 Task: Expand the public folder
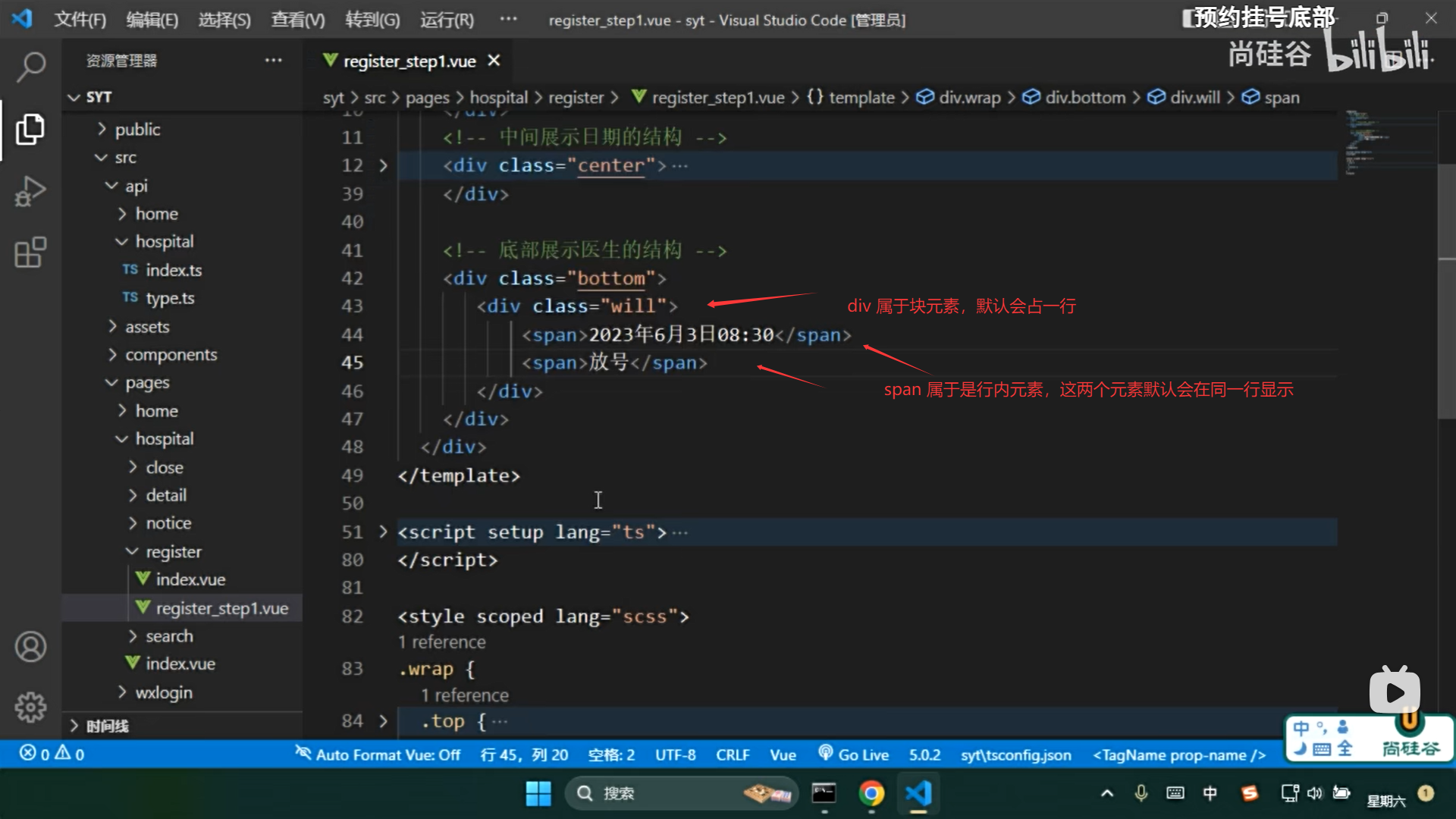[x=137, y=130]
